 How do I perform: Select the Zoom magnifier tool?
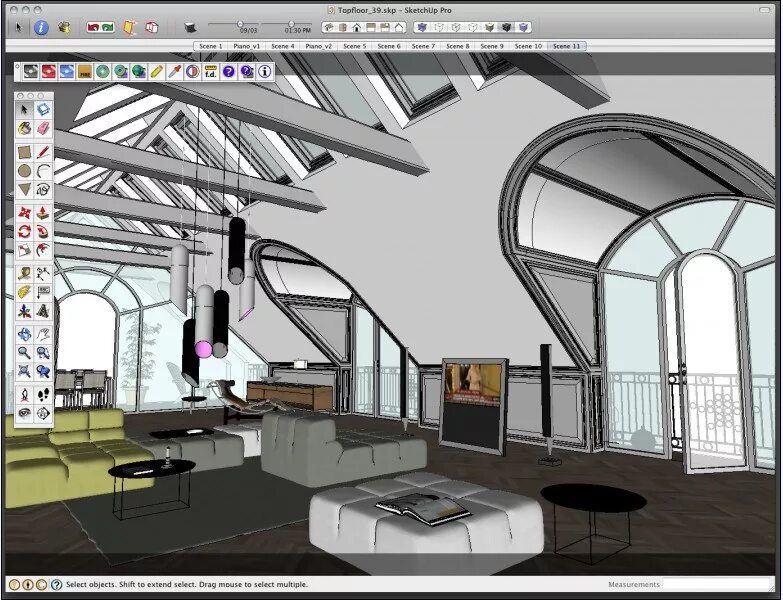point(24,352)
